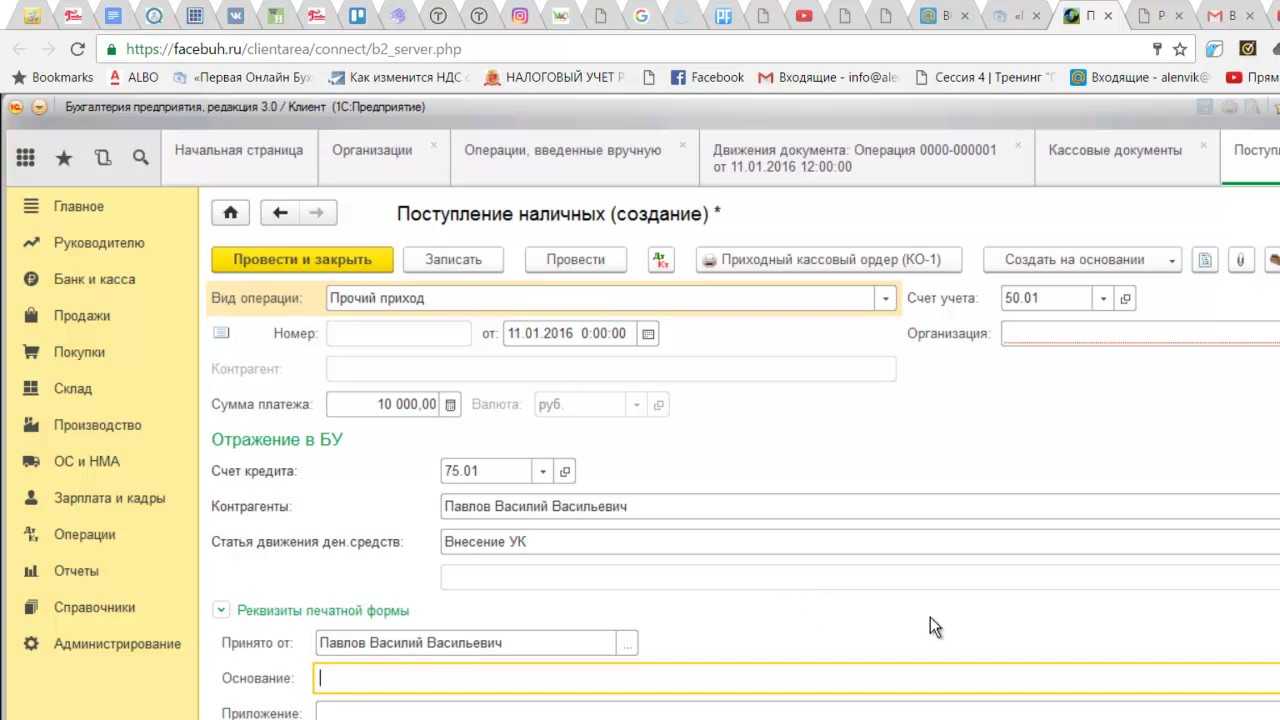Click Контрагенты field with Павлов Василий Васильевич
The height and width of the screenshot is (720, 1280).
coord(860,507)
